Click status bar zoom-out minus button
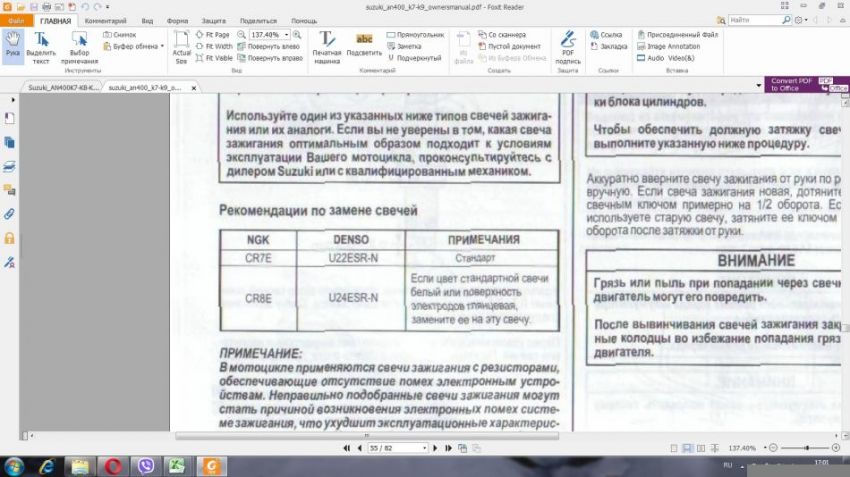850x477 pixels. pos(774,448)
